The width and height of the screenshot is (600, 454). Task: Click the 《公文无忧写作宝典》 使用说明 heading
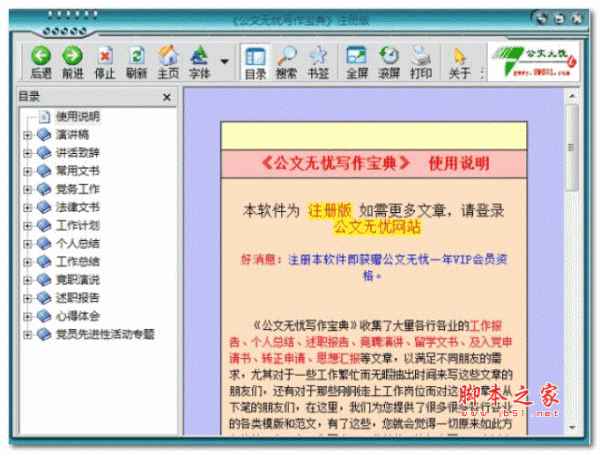[x=375, y=163]
